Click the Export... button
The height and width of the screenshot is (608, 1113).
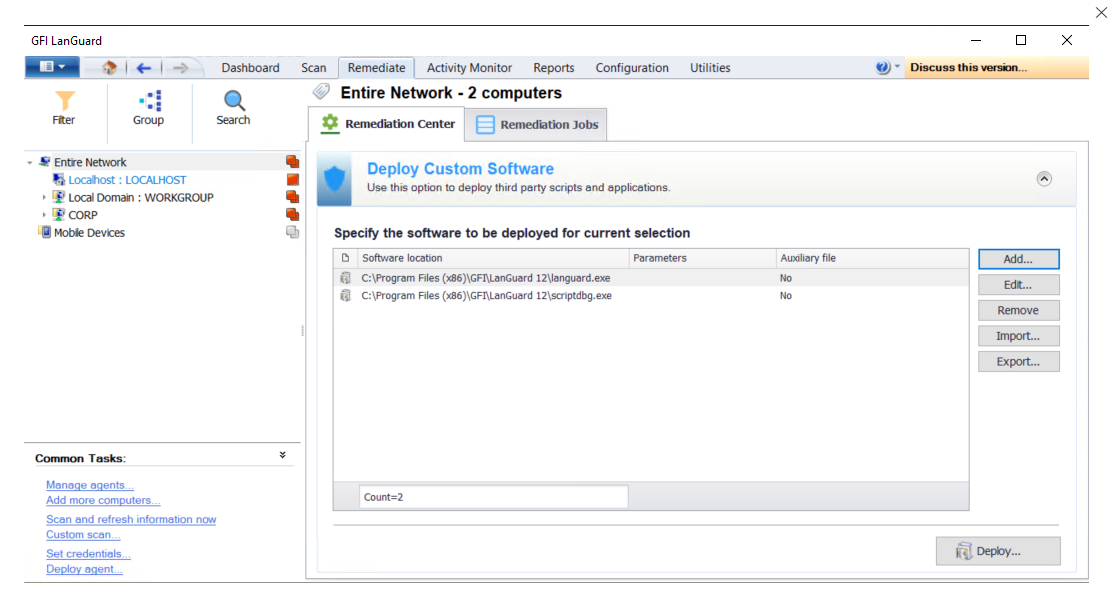point(1019,361)
